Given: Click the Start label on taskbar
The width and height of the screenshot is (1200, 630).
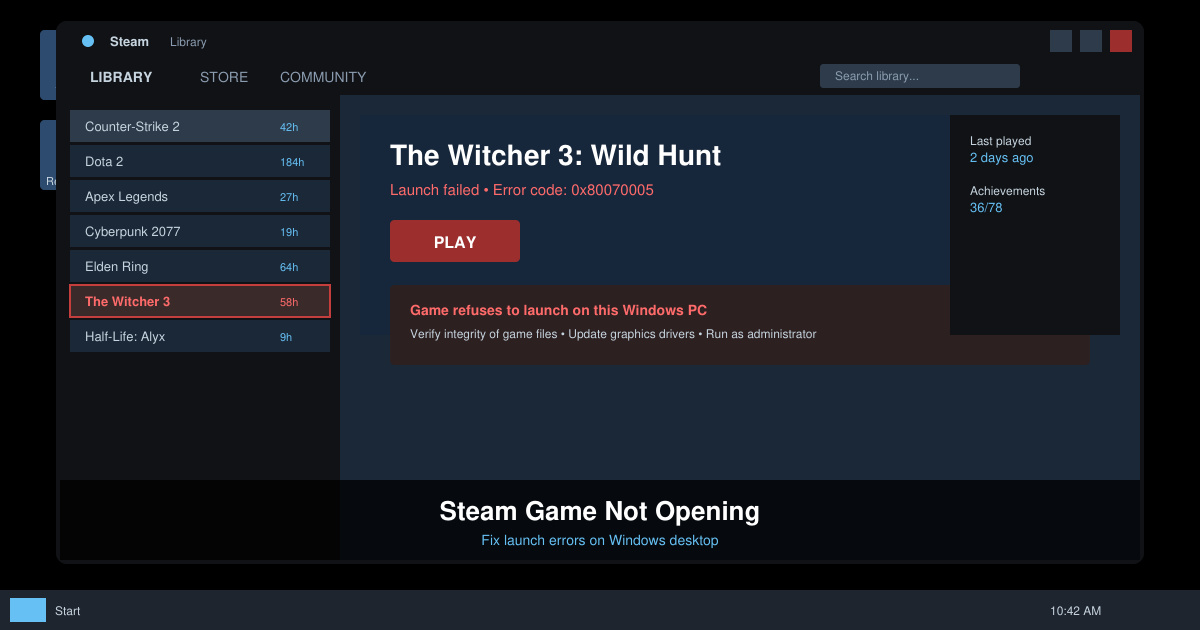Looking at the screenshot, I should [x=68, y=611].
